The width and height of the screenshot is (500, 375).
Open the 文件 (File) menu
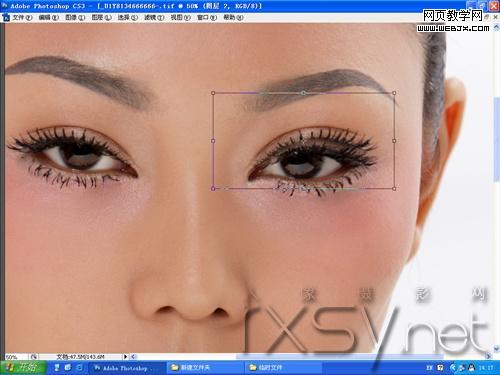(22, 17)
